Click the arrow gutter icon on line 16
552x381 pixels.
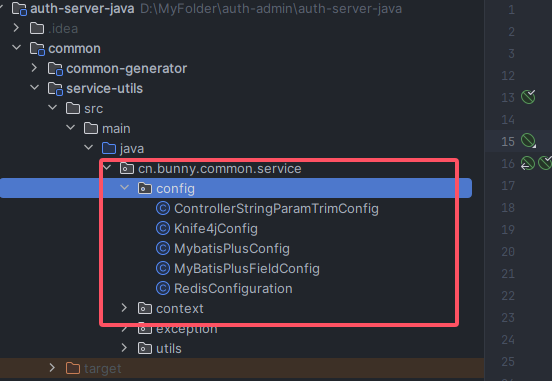point(528,163)
